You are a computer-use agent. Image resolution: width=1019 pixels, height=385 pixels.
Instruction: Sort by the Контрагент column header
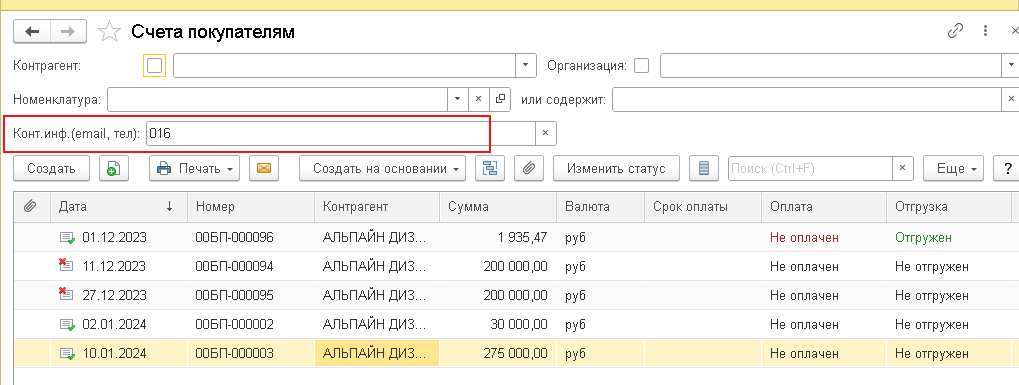click(x=377, y=207)
